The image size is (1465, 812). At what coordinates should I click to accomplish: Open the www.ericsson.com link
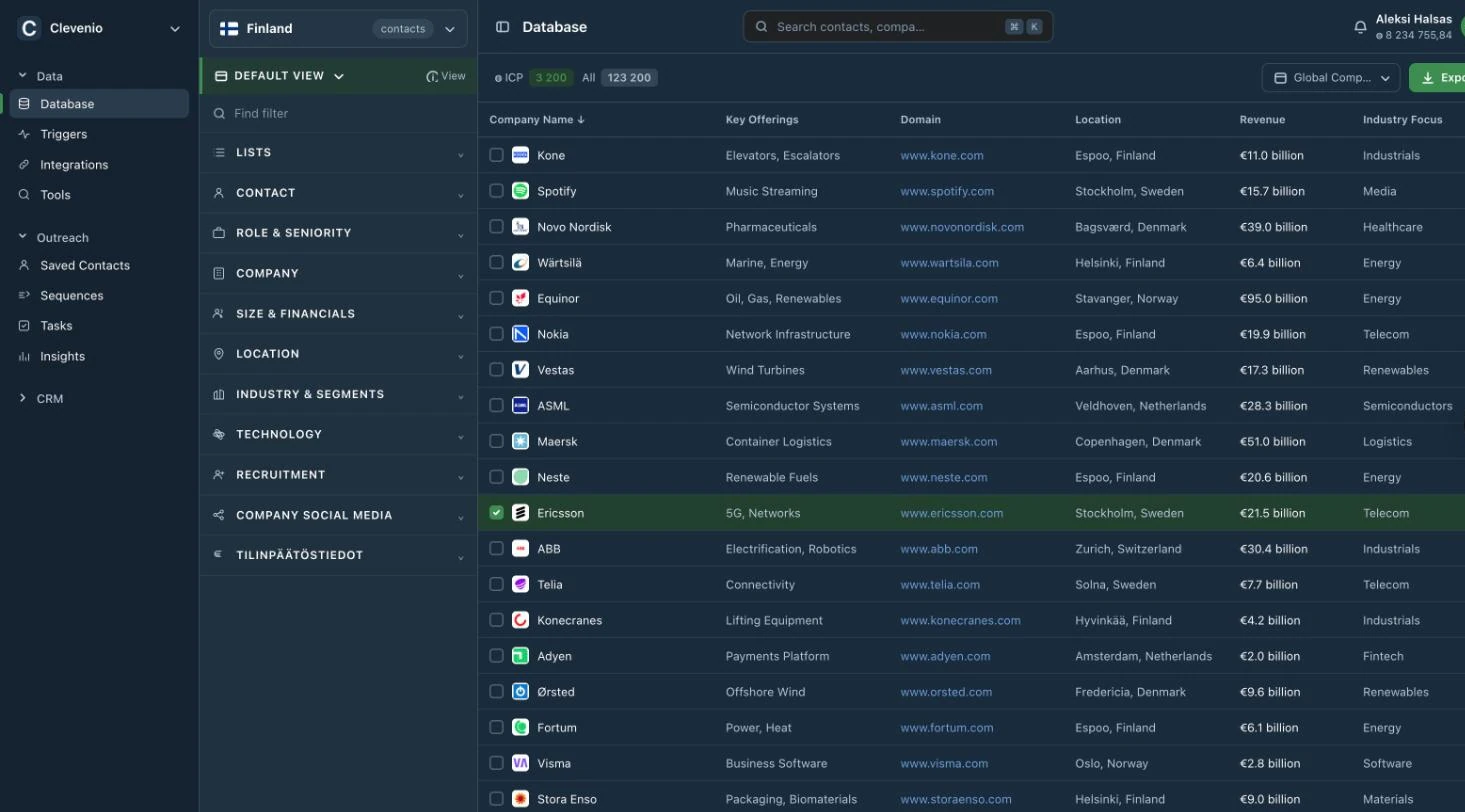coord(952,513)
